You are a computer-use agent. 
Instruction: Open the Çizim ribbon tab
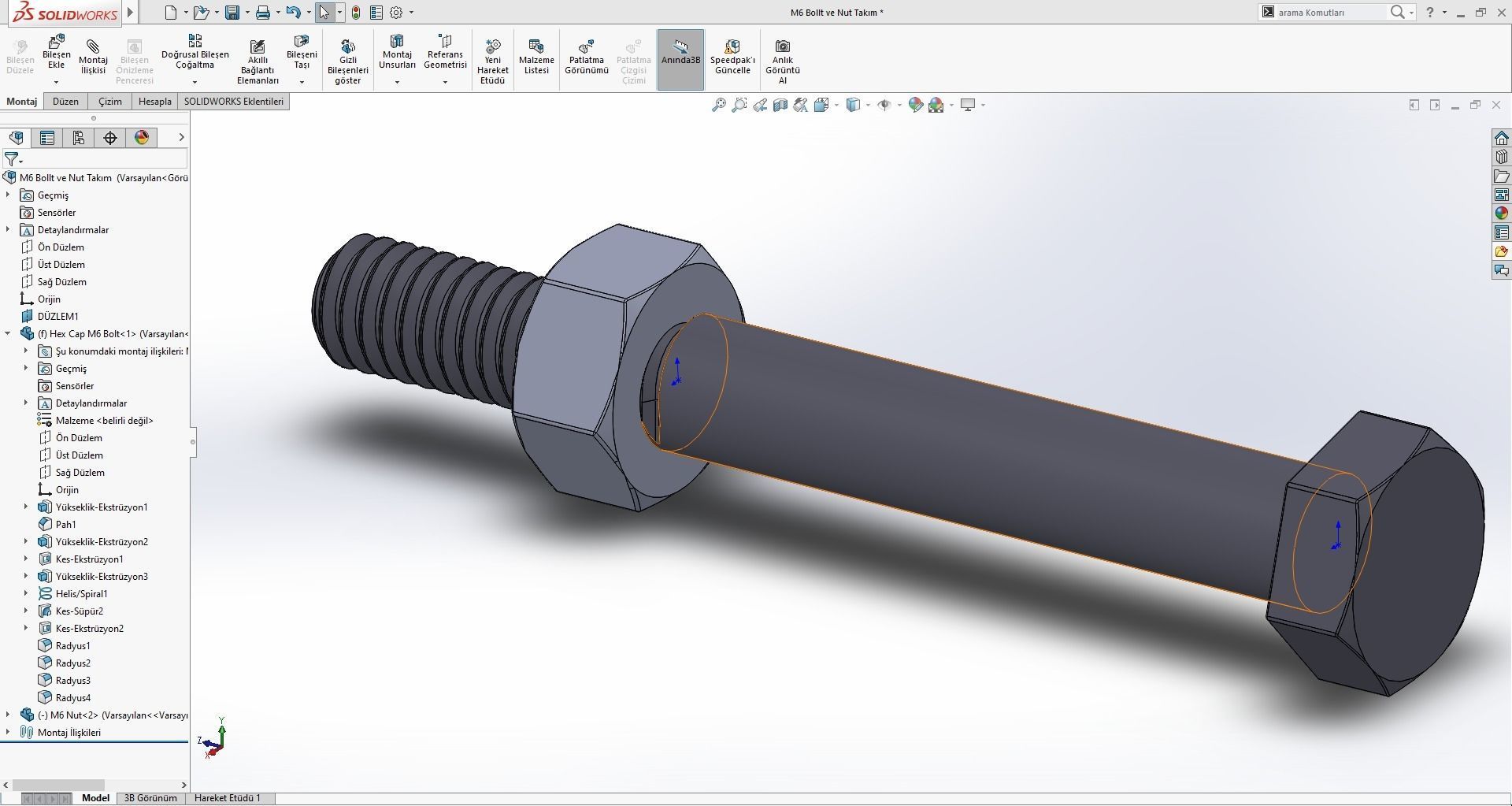point(109,101)
